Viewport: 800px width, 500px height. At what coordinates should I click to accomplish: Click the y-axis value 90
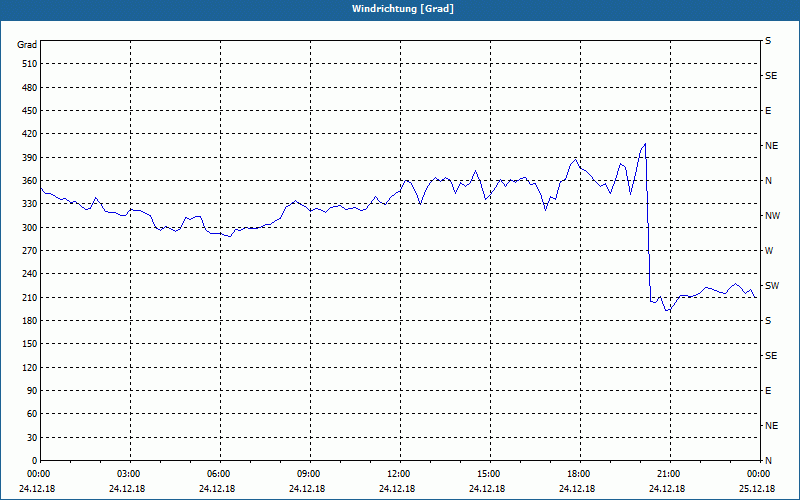tap(32, 391)
